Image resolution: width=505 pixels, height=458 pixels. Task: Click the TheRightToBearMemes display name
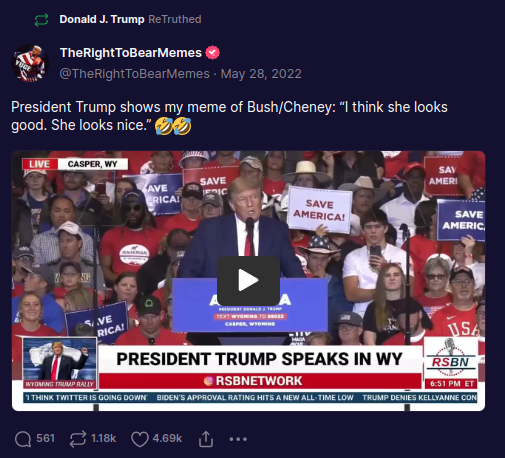click(x=131, y=53)
